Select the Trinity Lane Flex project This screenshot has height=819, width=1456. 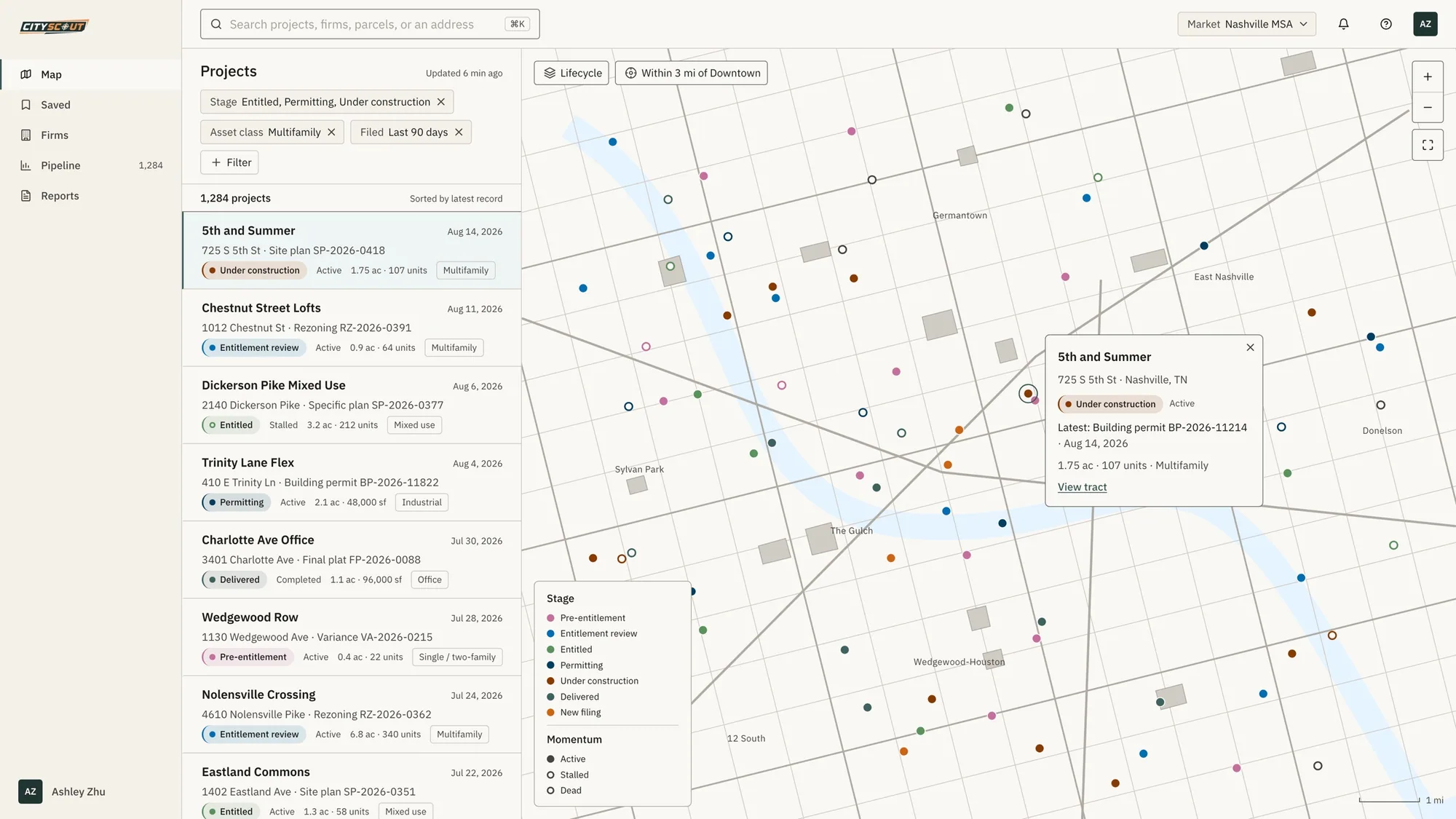[352, 482]
